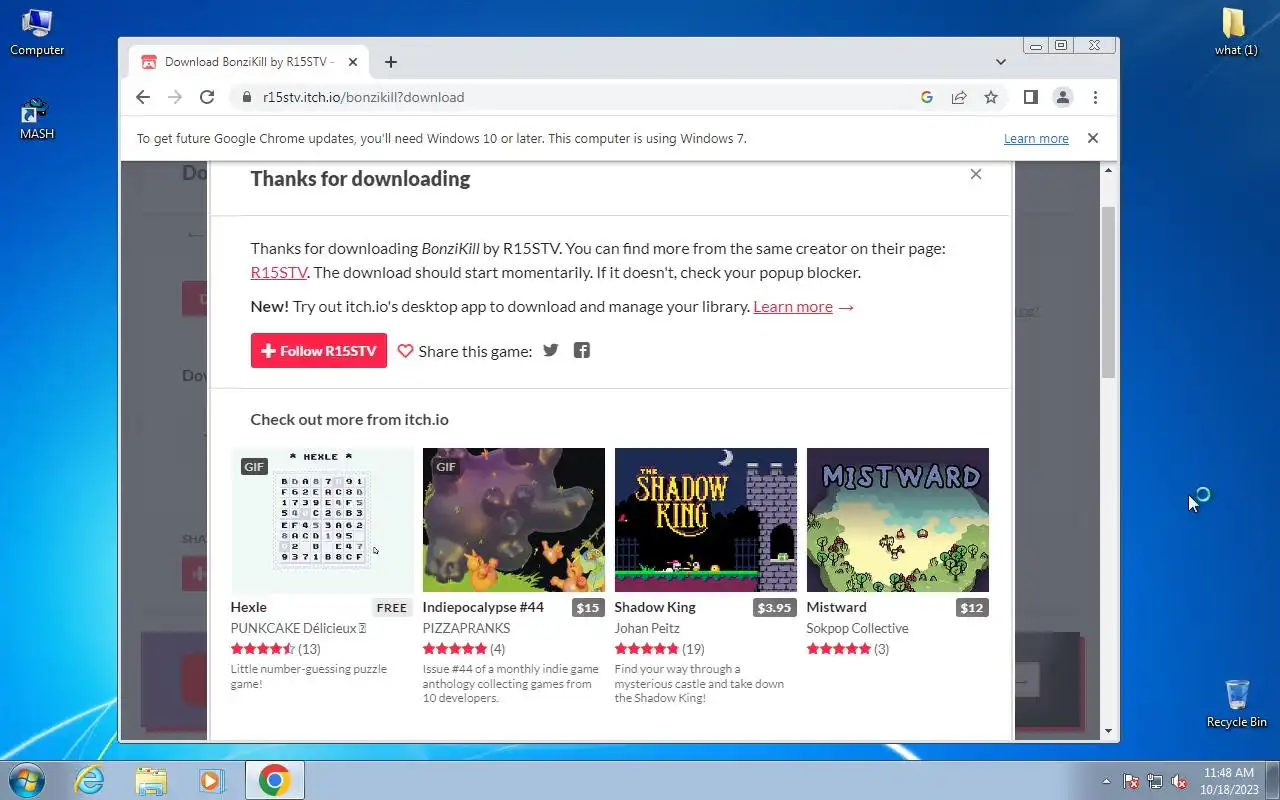Open Windows Explorer from taskbar
This screenshot has width=1280, height=800.
coord(151,780)
